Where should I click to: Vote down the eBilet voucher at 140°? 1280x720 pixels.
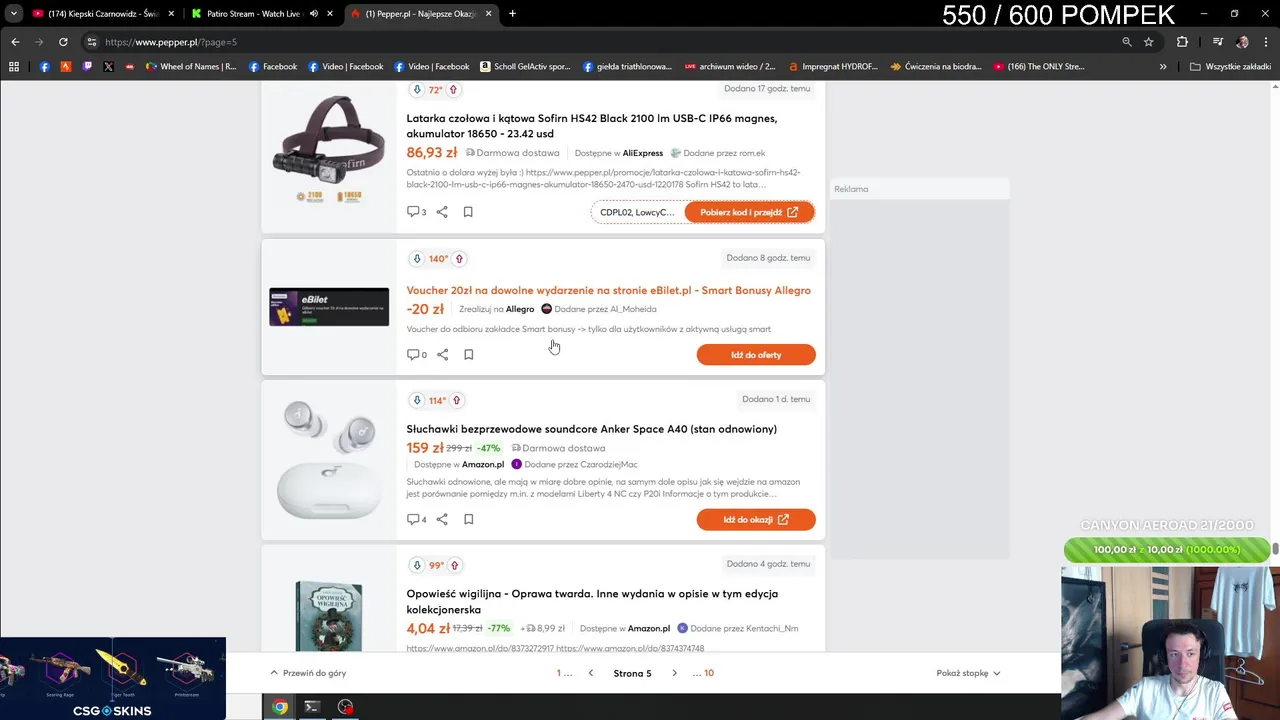[417, 259]
